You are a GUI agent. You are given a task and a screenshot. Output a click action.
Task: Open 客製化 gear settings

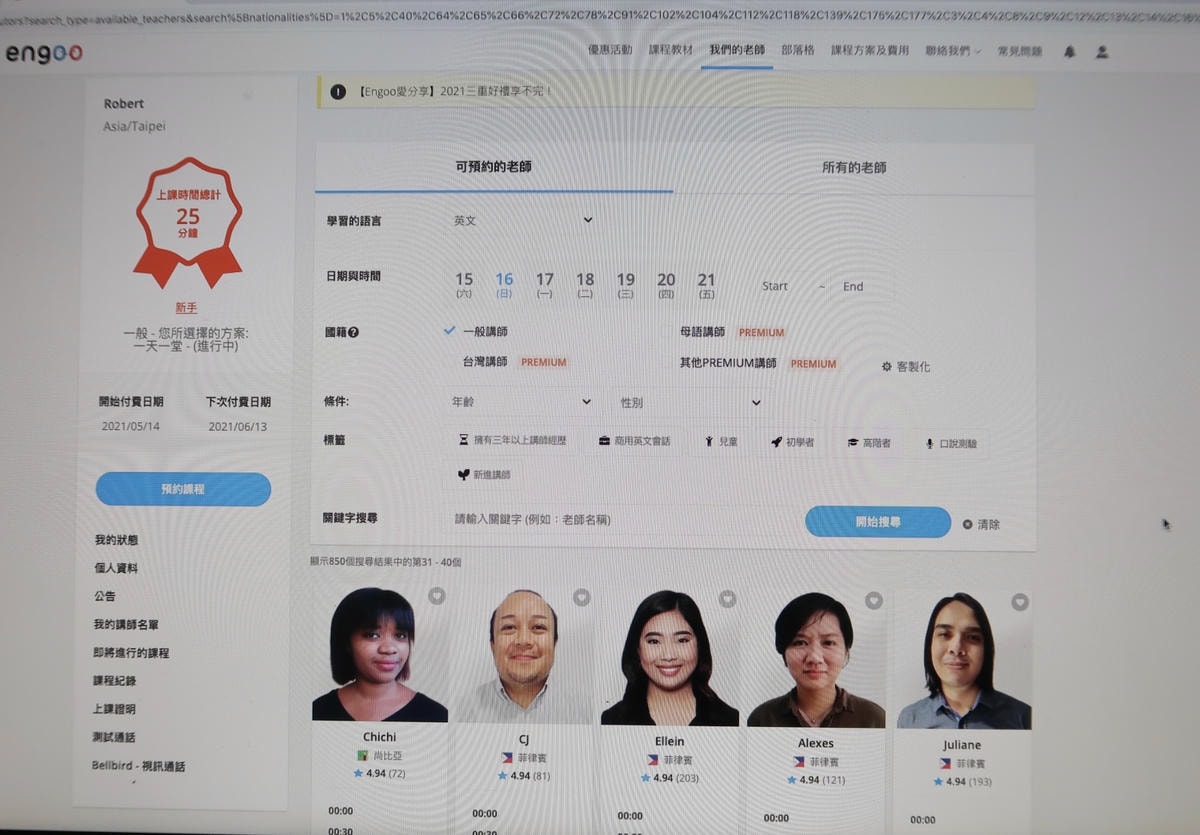905,367
